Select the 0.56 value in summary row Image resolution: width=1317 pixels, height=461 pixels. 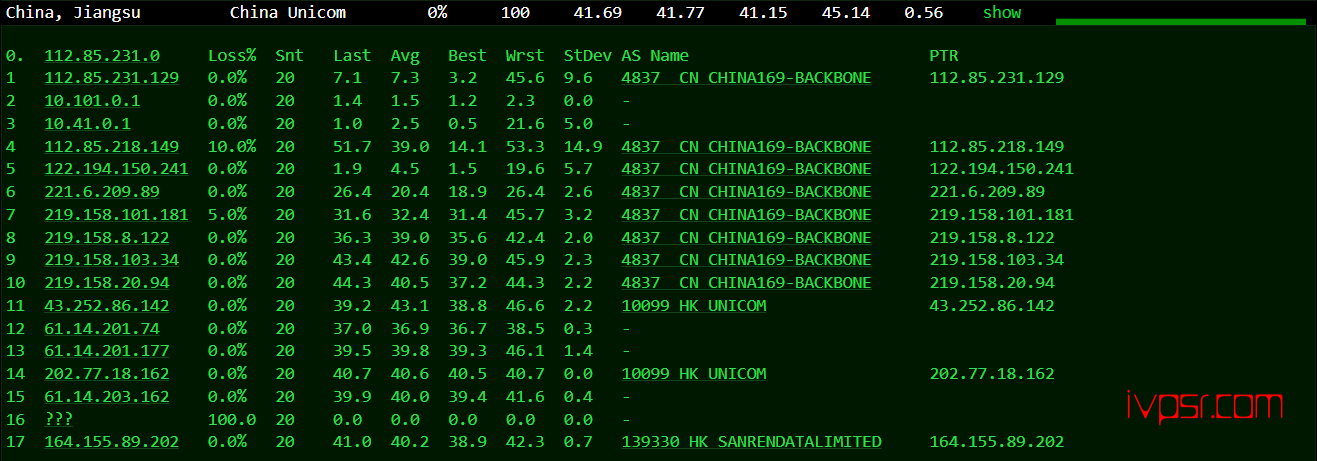pos(924,12)
